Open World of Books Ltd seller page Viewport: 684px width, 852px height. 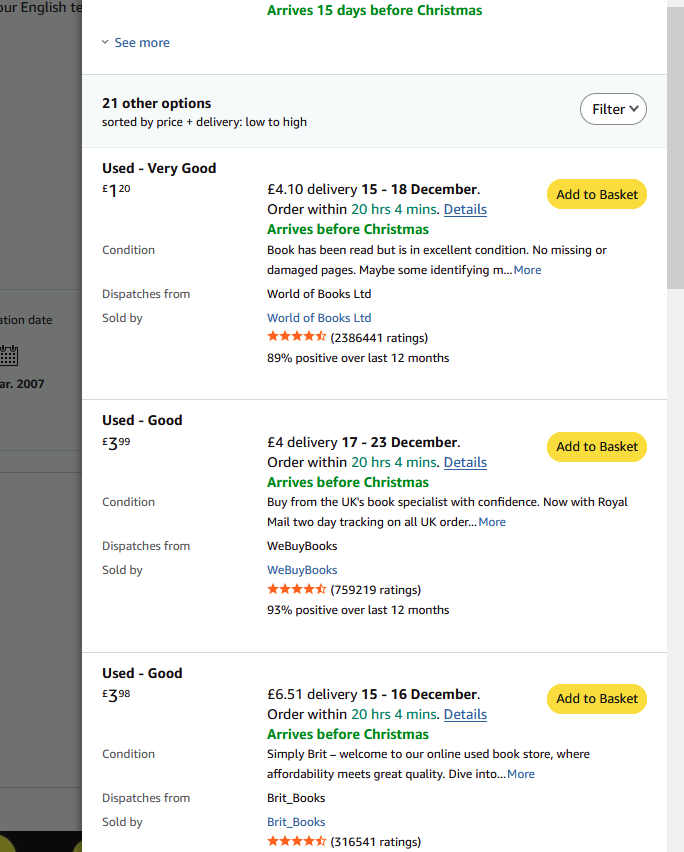pyautogui.click(x=318, y=318)
